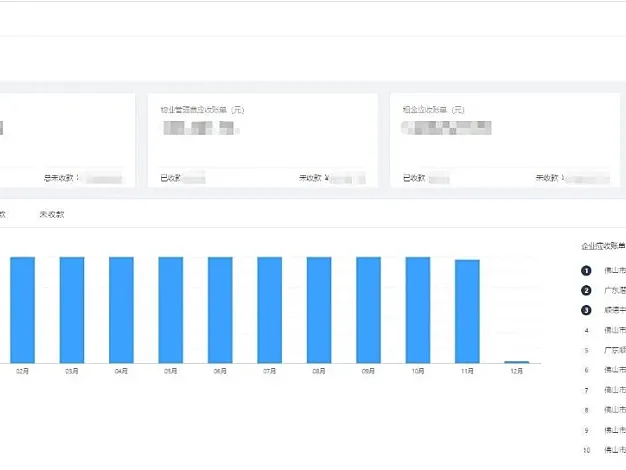Screen dimensions: 626x470
Task: Click the 企业应收账单 ranking heading
Action: 603,246
